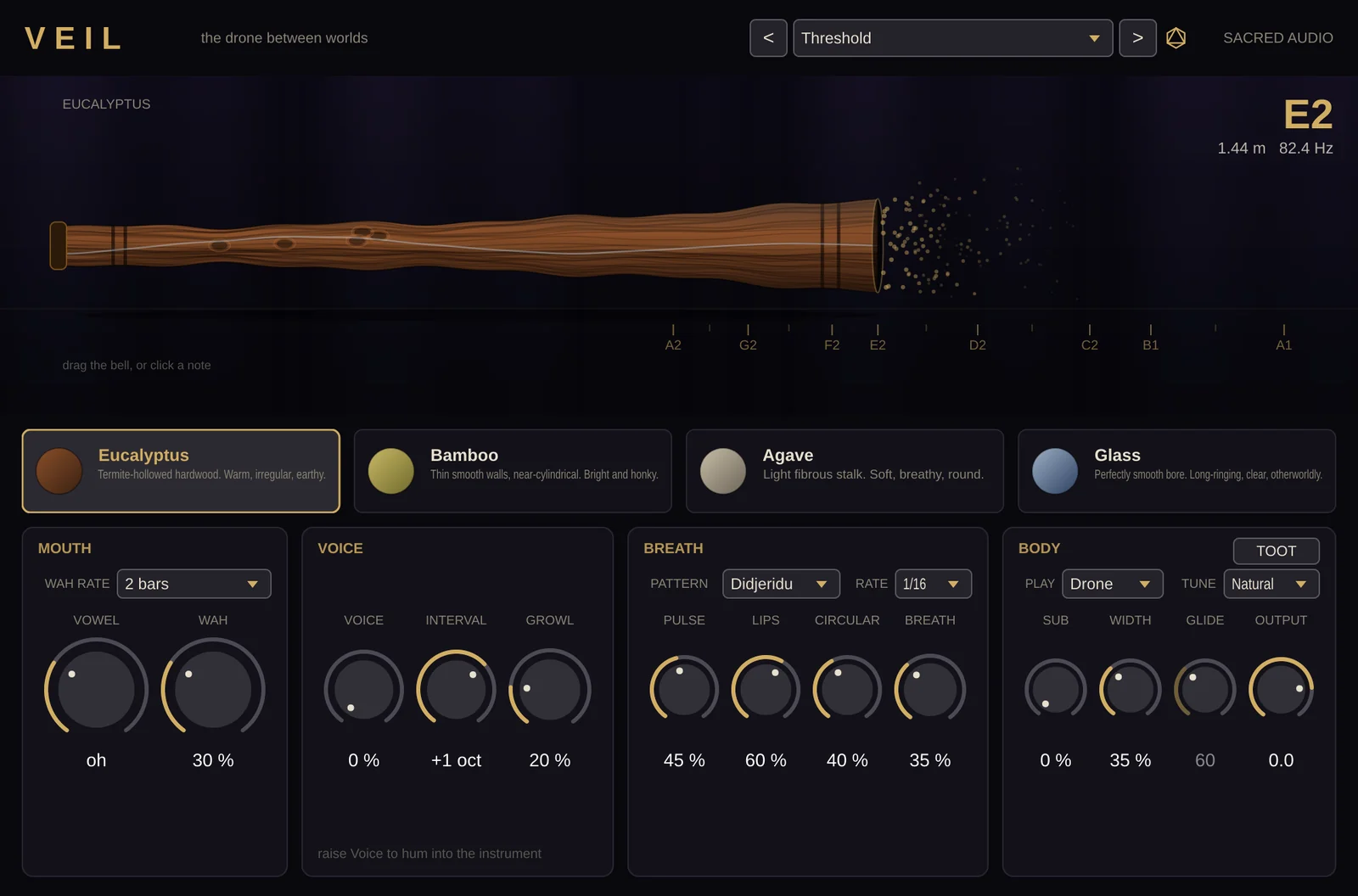
Task: Click the Interval knob
Action: (x=456, y=690)
